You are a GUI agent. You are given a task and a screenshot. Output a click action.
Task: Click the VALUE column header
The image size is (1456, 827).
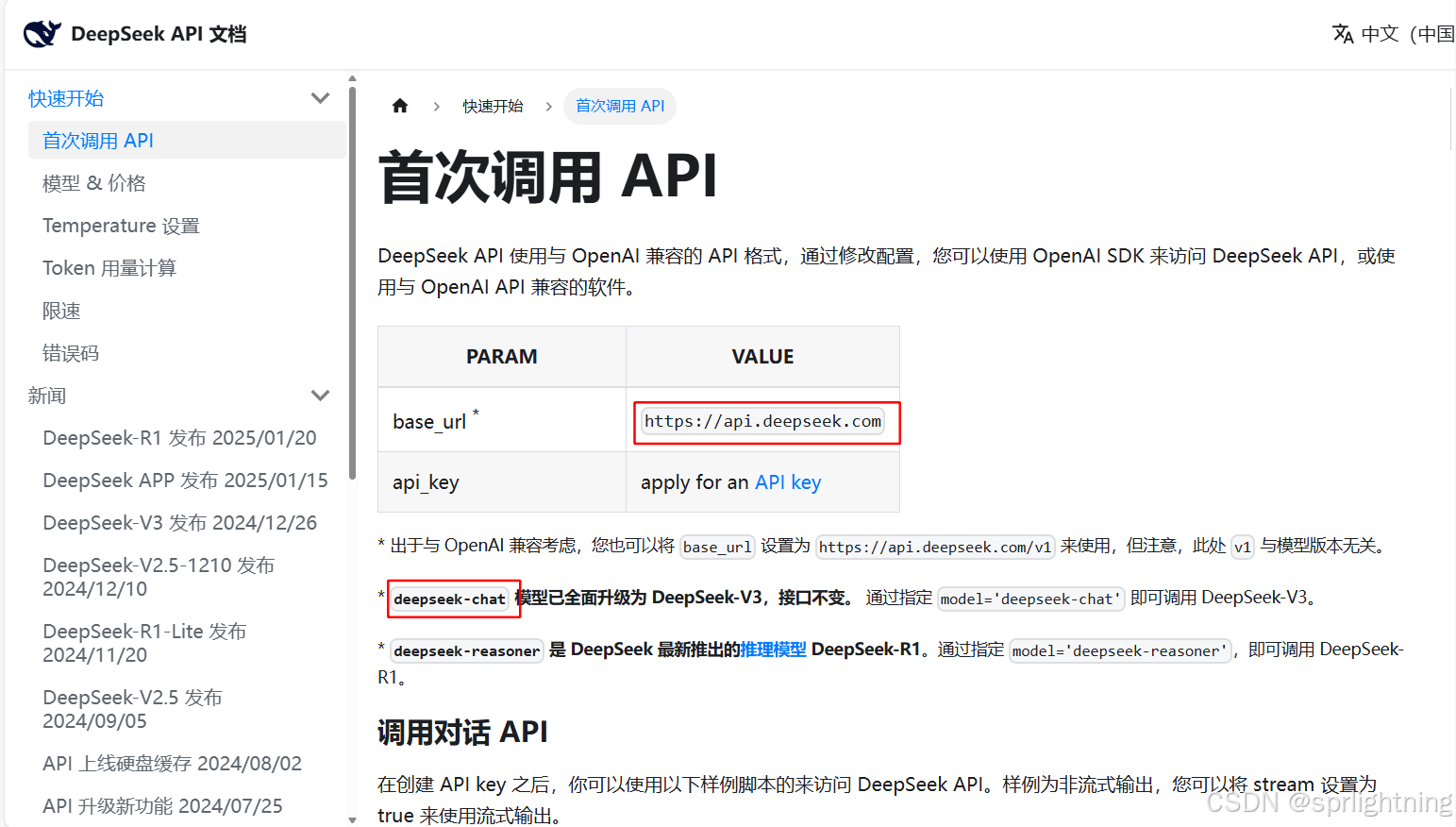pyautogui.click(x=762, y=357)
